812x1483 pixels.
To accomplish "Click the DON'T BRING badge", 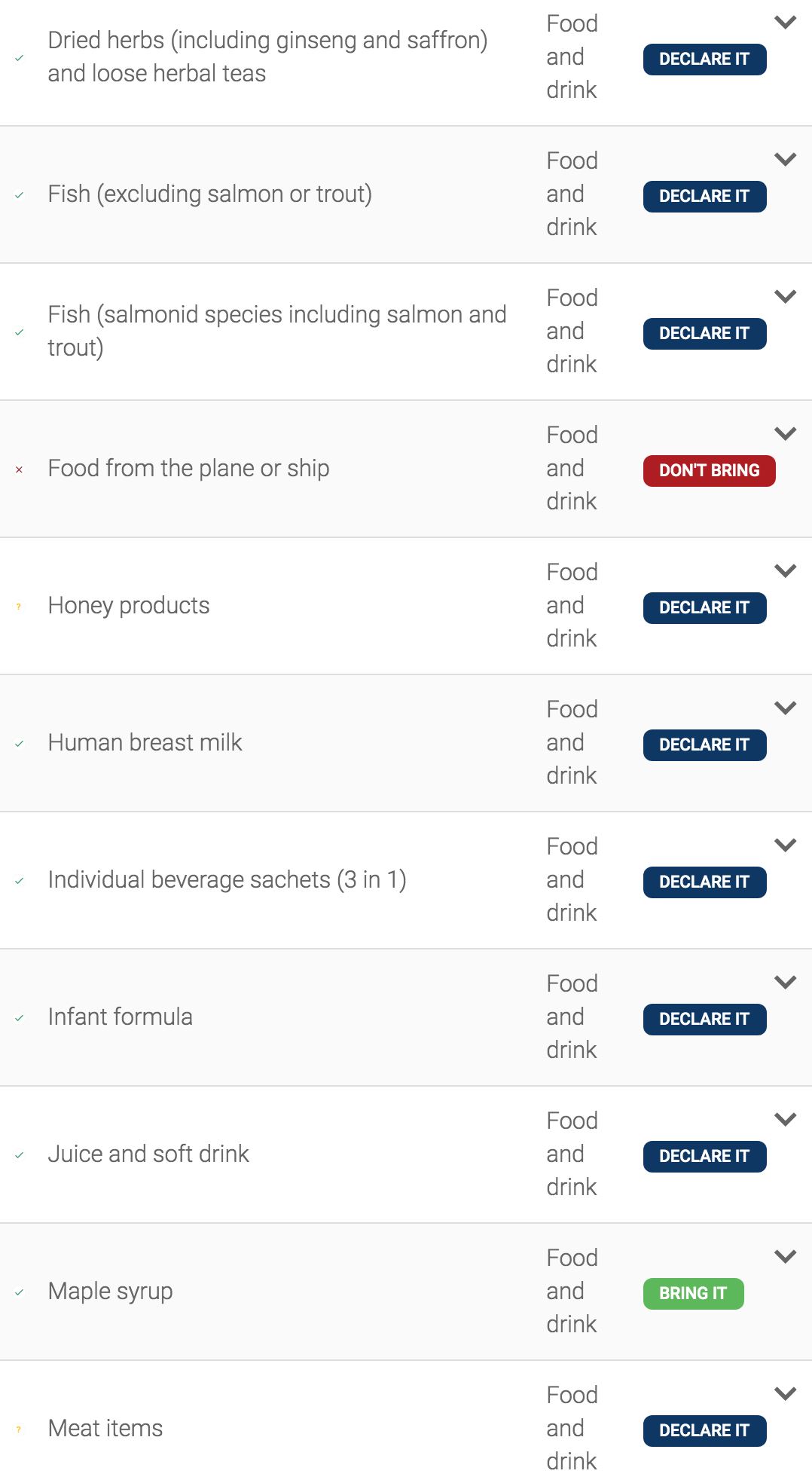I will 709,471.
